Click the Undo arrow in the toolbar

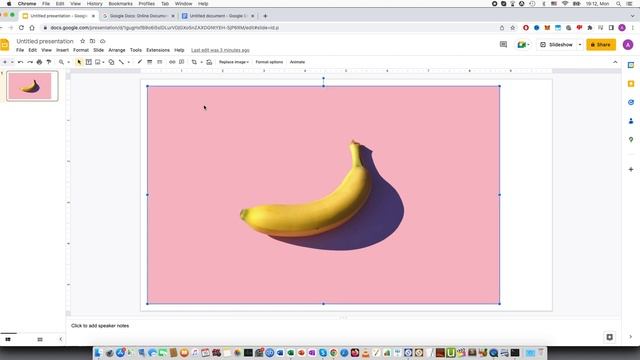(x=20, y=62)
